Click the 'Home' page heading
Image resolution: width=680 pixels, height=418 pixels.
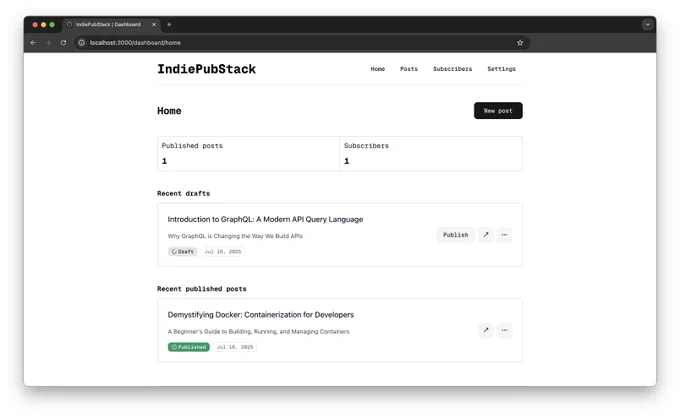(x=169, y=111)
